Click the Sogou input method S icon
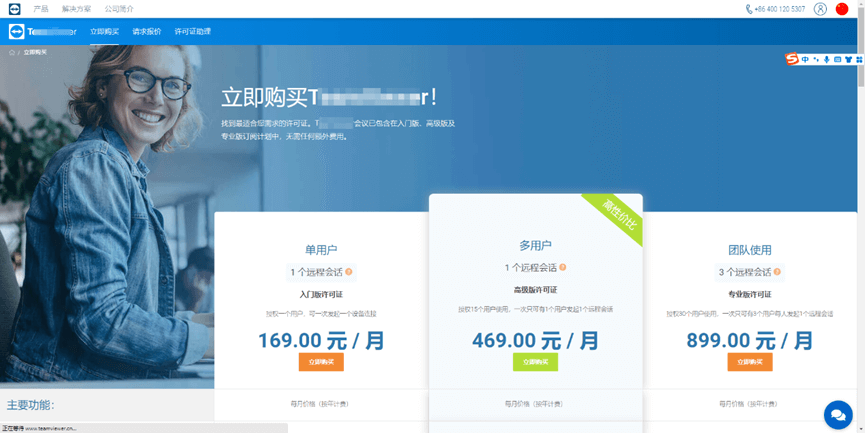865x433 pixels. coord(792,59)
